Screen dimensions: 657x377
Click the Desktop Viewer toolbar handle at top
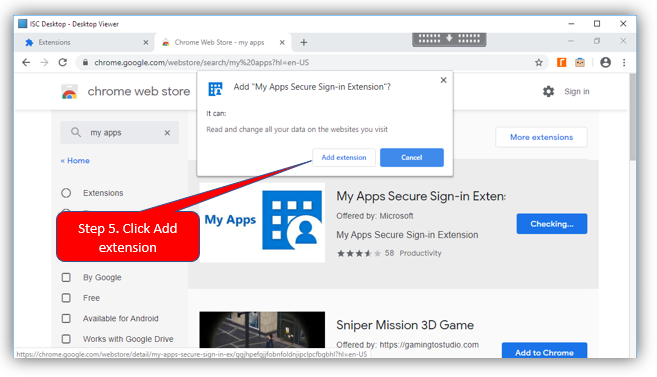click(x=449, y=39)
